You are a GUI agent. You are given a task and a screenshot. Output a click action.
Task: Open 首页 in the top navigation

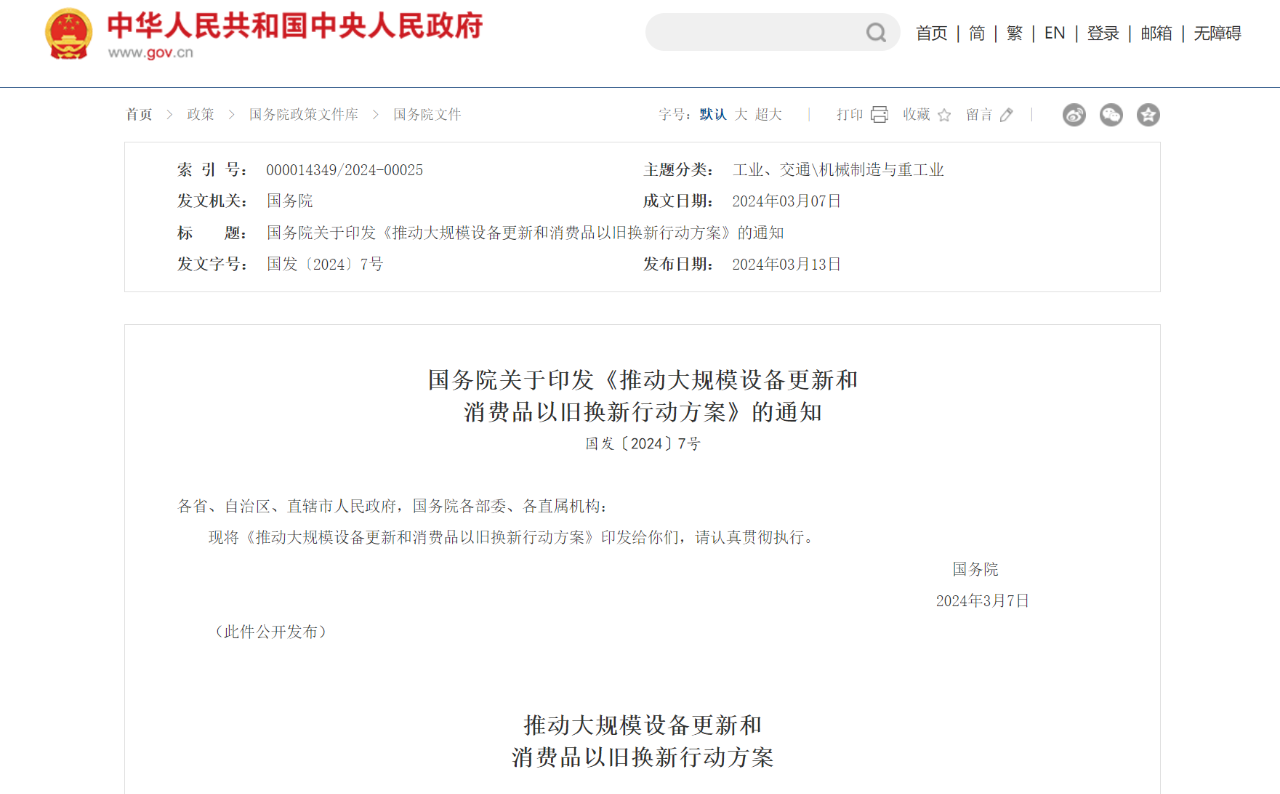point(931,33)
